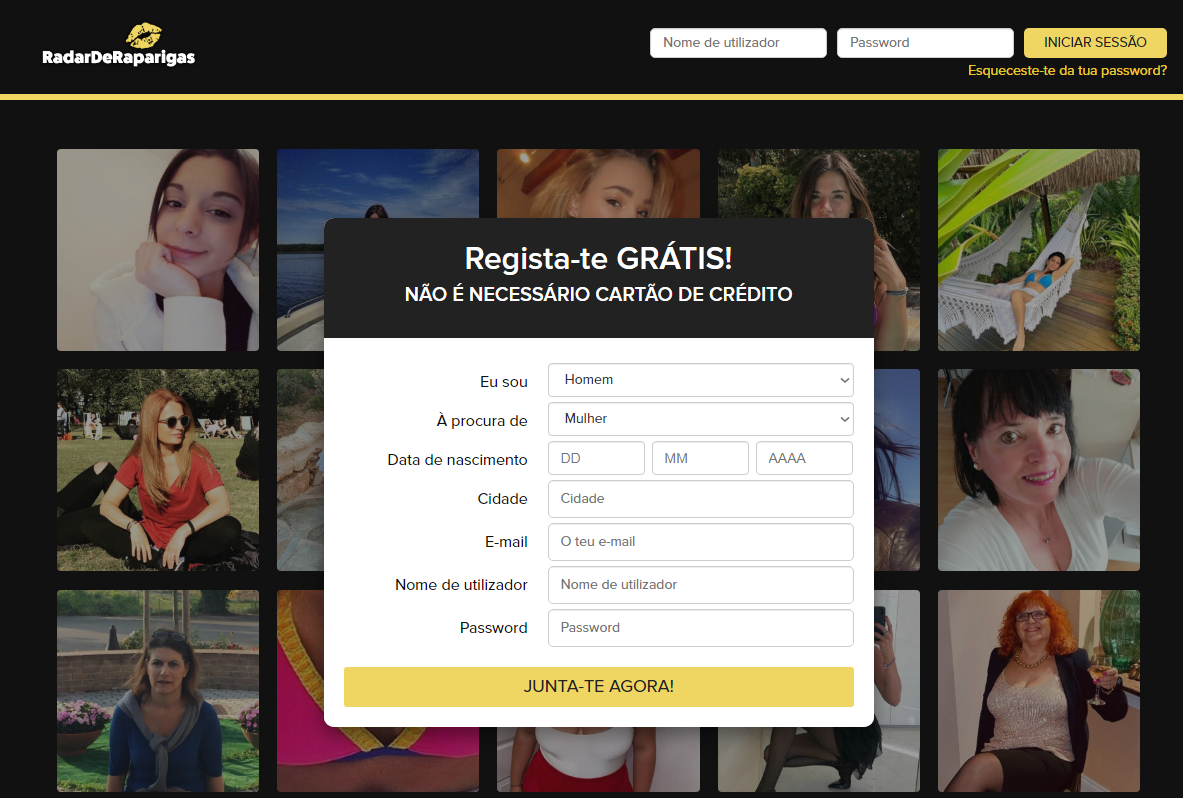The width and height of the screenshot is (1183, 798).
Task: Select the photo of woman holding wine glass
Action: (1038, 690)
